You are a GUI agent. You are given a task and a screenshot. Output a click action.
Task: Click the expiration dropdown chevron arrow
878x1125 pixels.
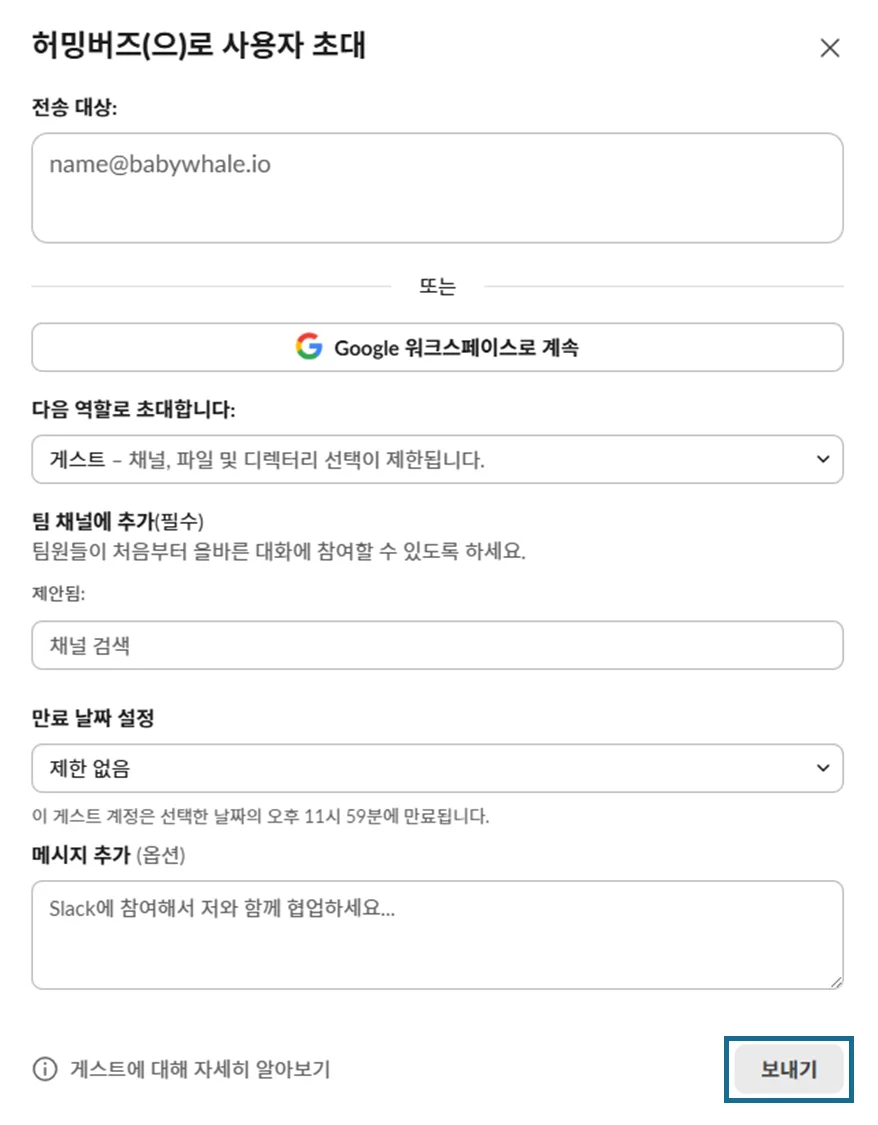(x=822, y=768)
